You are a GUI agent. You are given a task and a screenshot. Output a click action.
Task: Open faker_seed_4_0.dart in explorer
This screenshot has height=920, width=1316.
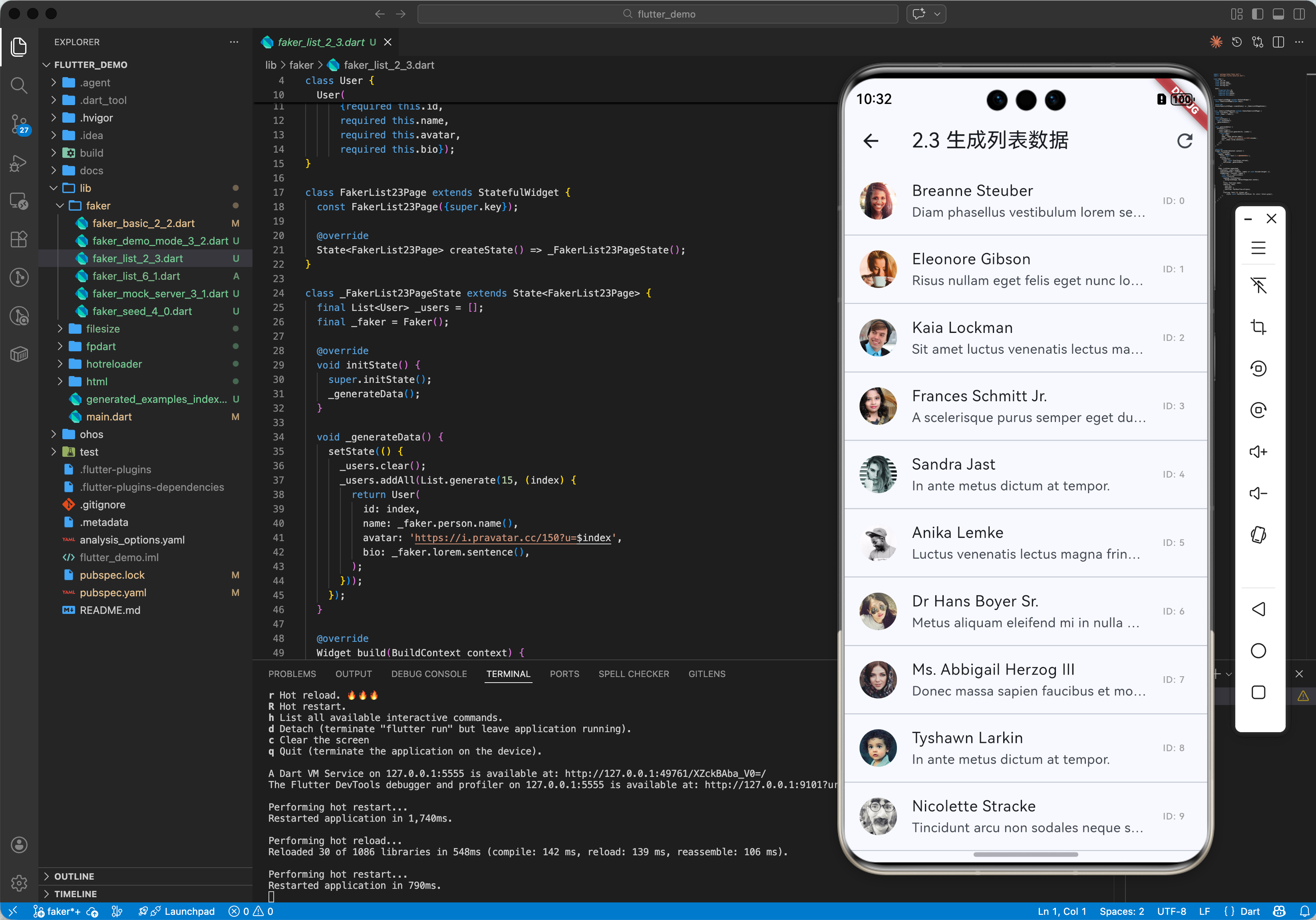141,311
